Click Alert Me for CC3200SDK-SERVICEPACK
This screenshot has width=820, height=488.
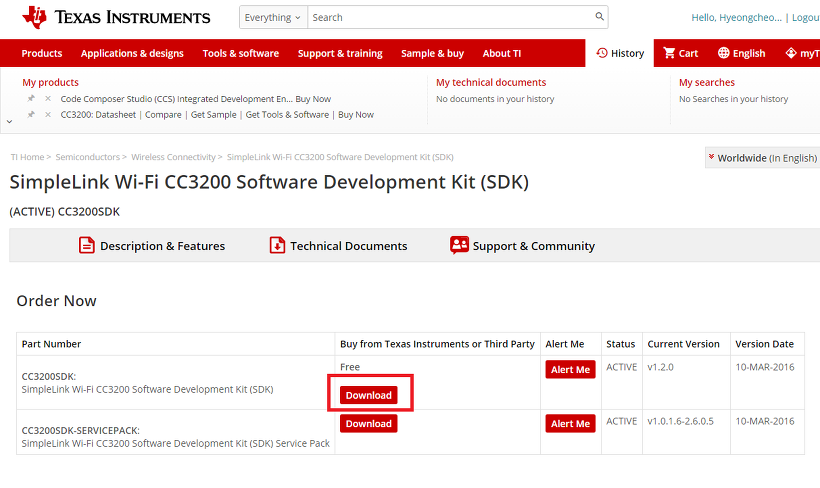point(570,424)
